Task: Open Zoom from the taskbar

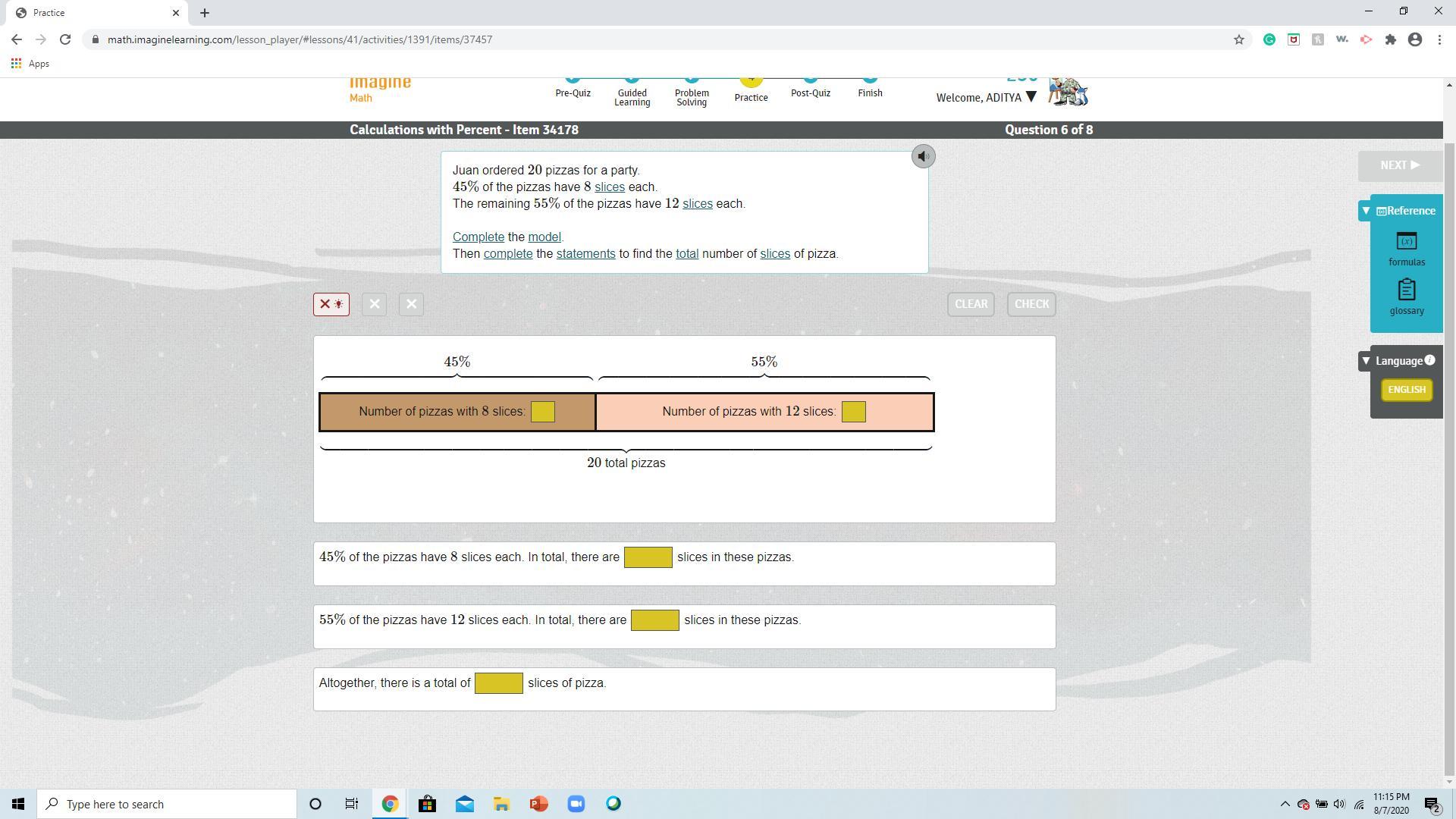Action: (576, 804)
